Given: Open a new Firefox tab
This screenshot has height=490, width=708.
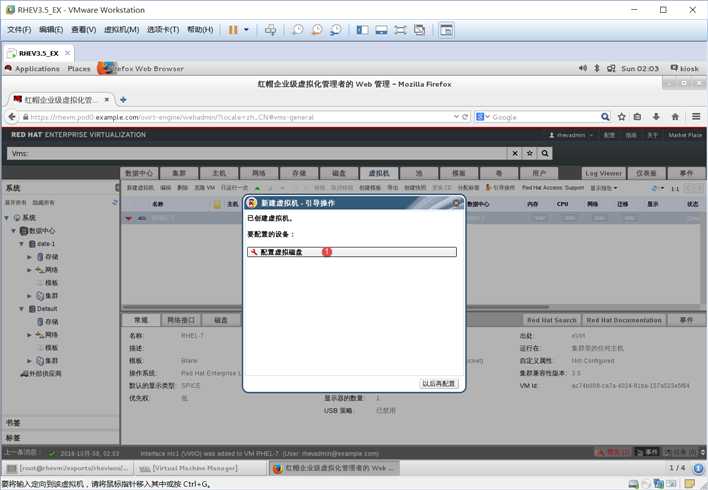Looking at the screenshot, I should pyautogui.click(x=123, y=100).
